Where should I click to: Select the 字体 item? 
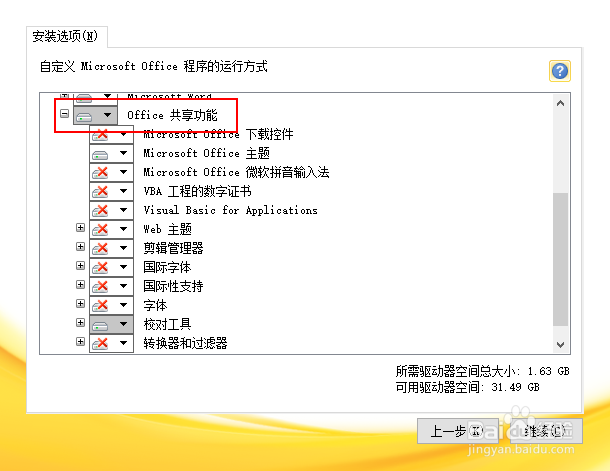tap(155, 305)
